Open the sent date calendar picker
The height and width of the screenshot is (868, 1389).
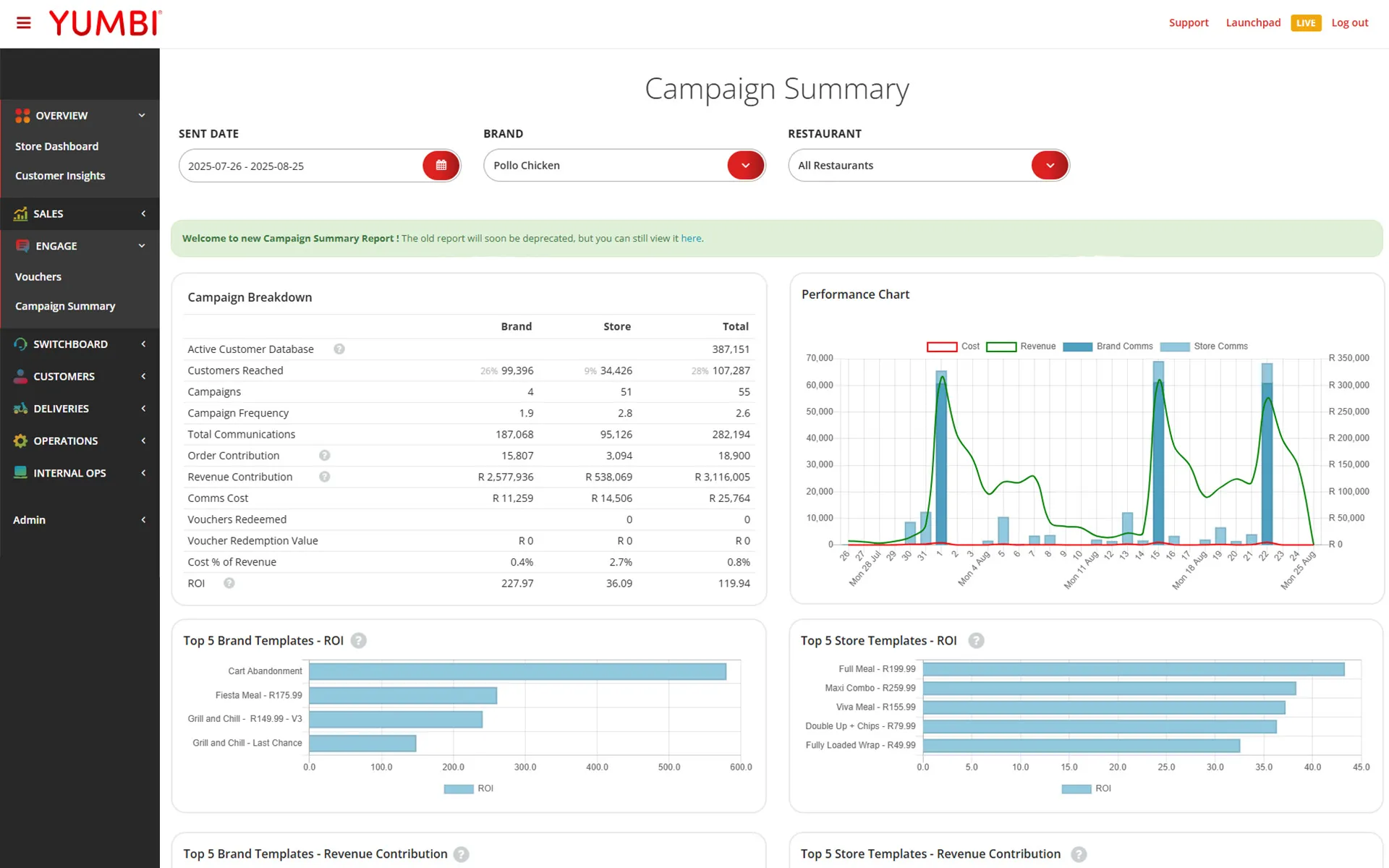(441, 166)
